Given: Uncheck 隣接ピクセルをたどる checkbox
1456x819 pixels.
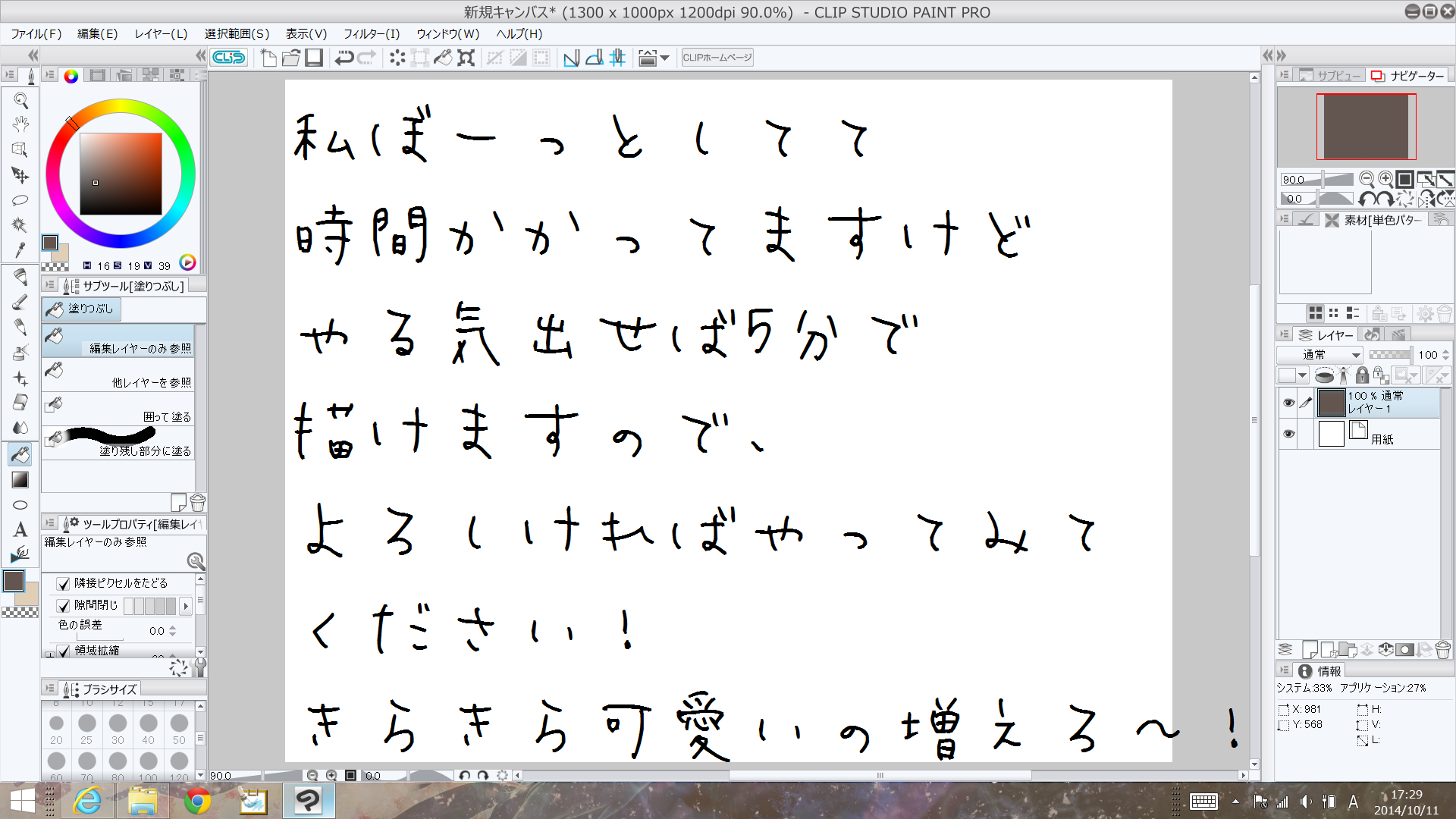Looking at the screenshot, I should pyautogui.click(x=64, y=584).
